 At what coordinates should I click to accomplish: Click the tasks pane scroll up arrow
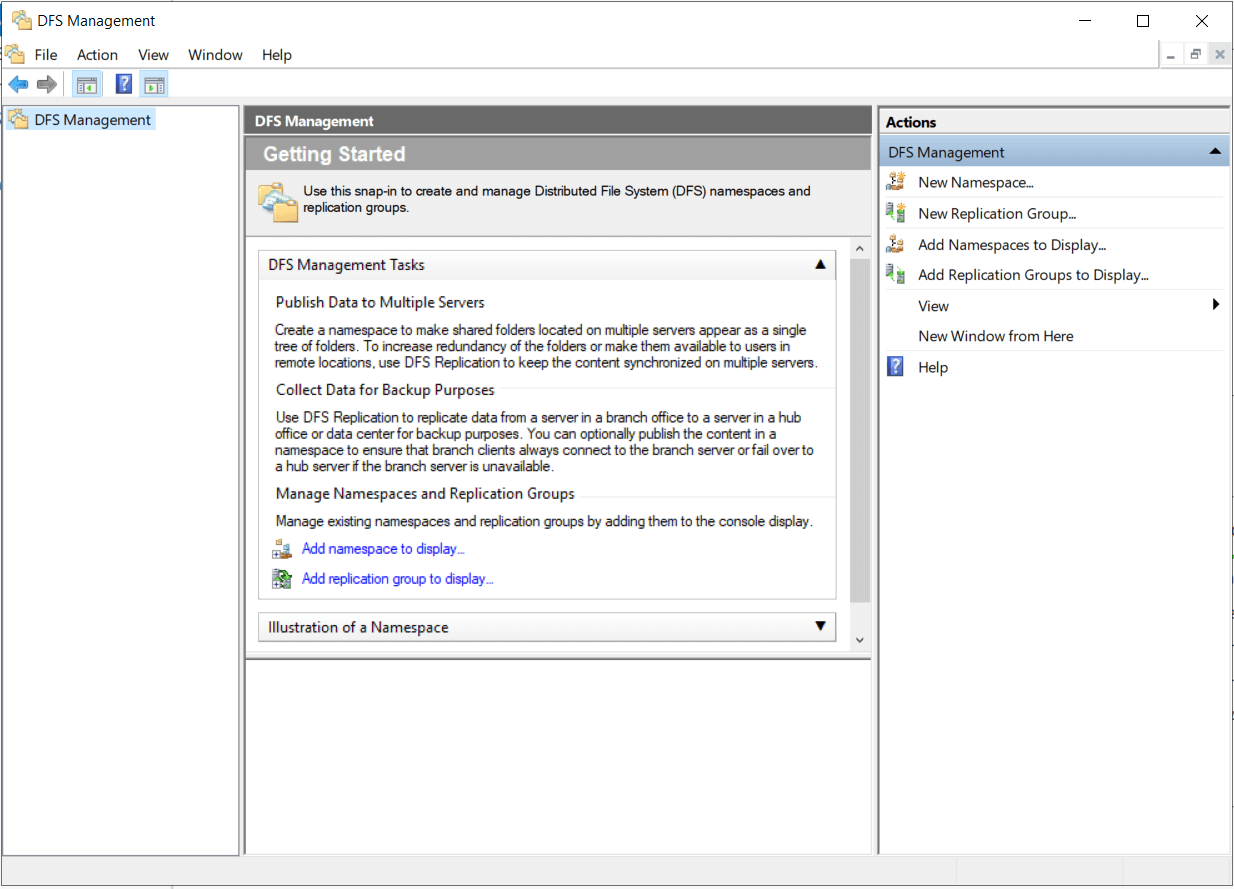tap(860, 248)
